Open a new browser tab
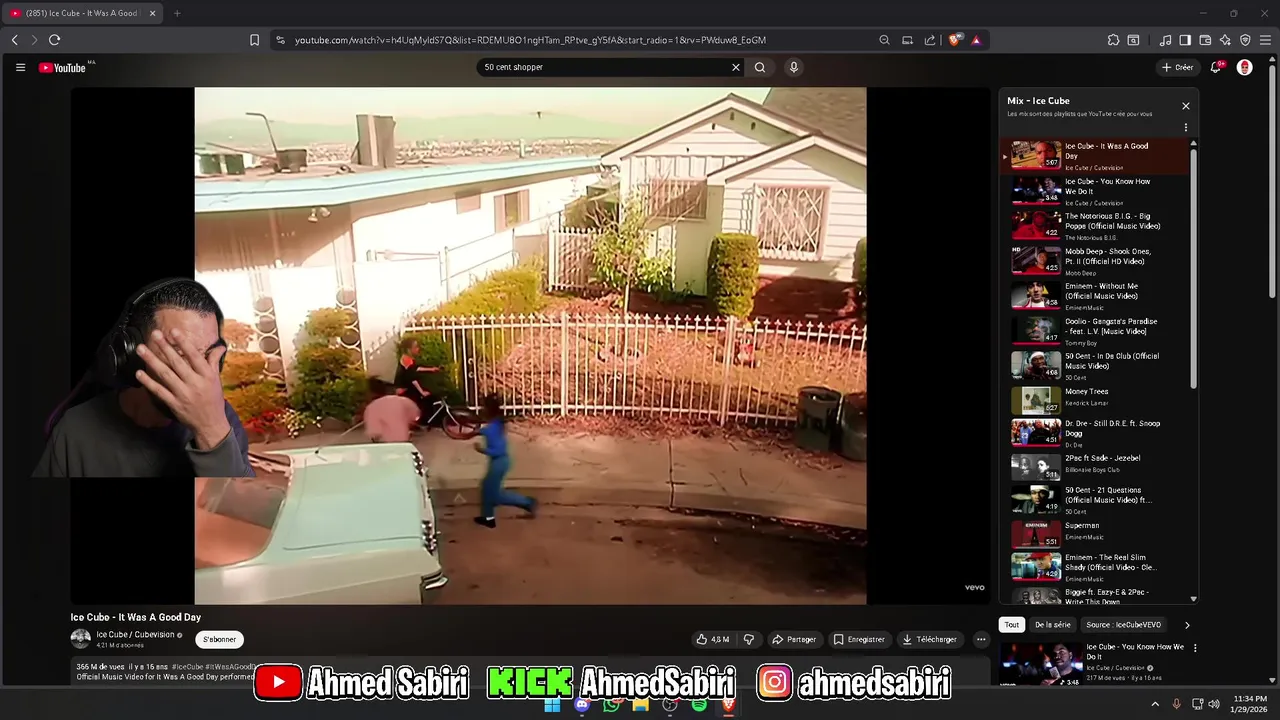The width and height of the screenshot is (1280, 720). [x=177, y=13]
